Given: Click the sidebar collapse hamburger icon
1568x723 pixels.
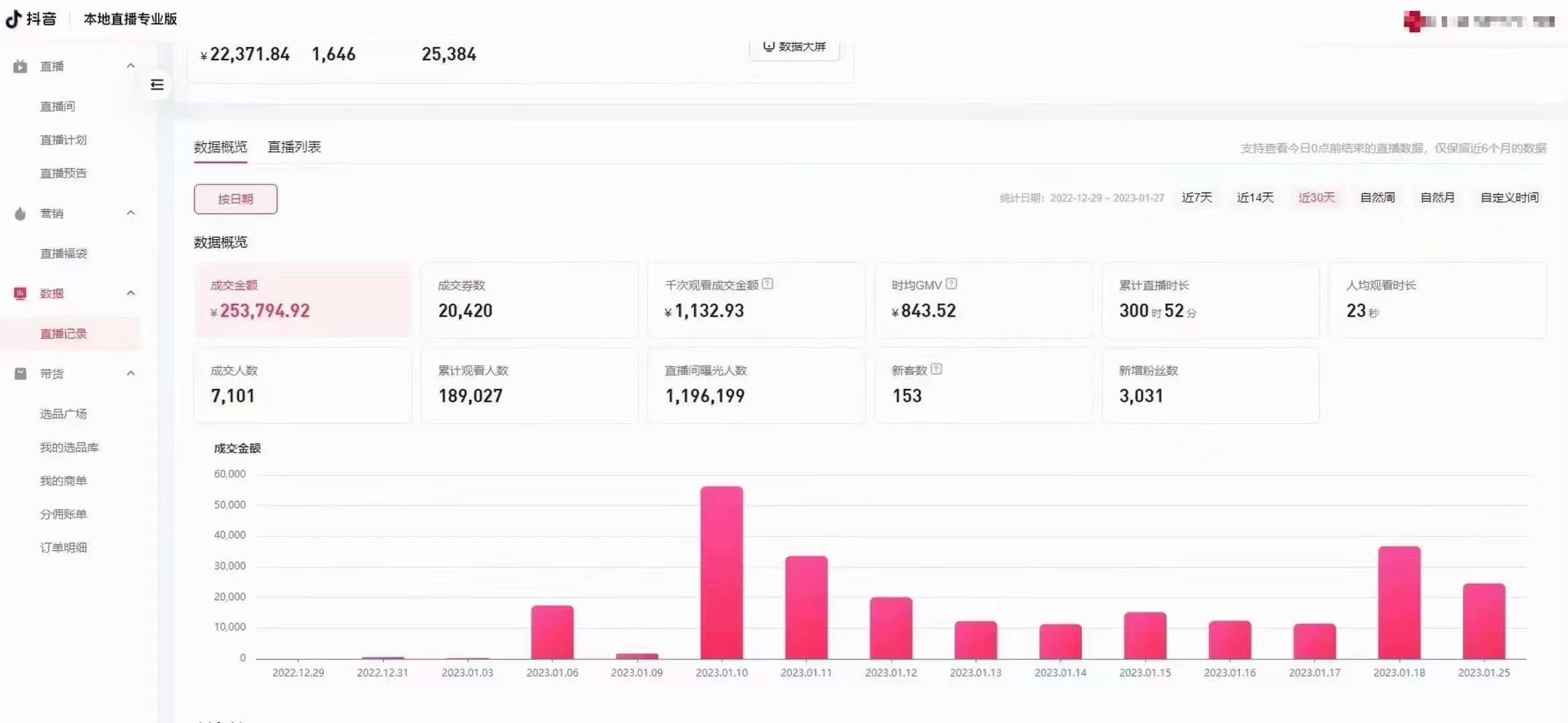Looking at the screenshot, I should point(157,85).
